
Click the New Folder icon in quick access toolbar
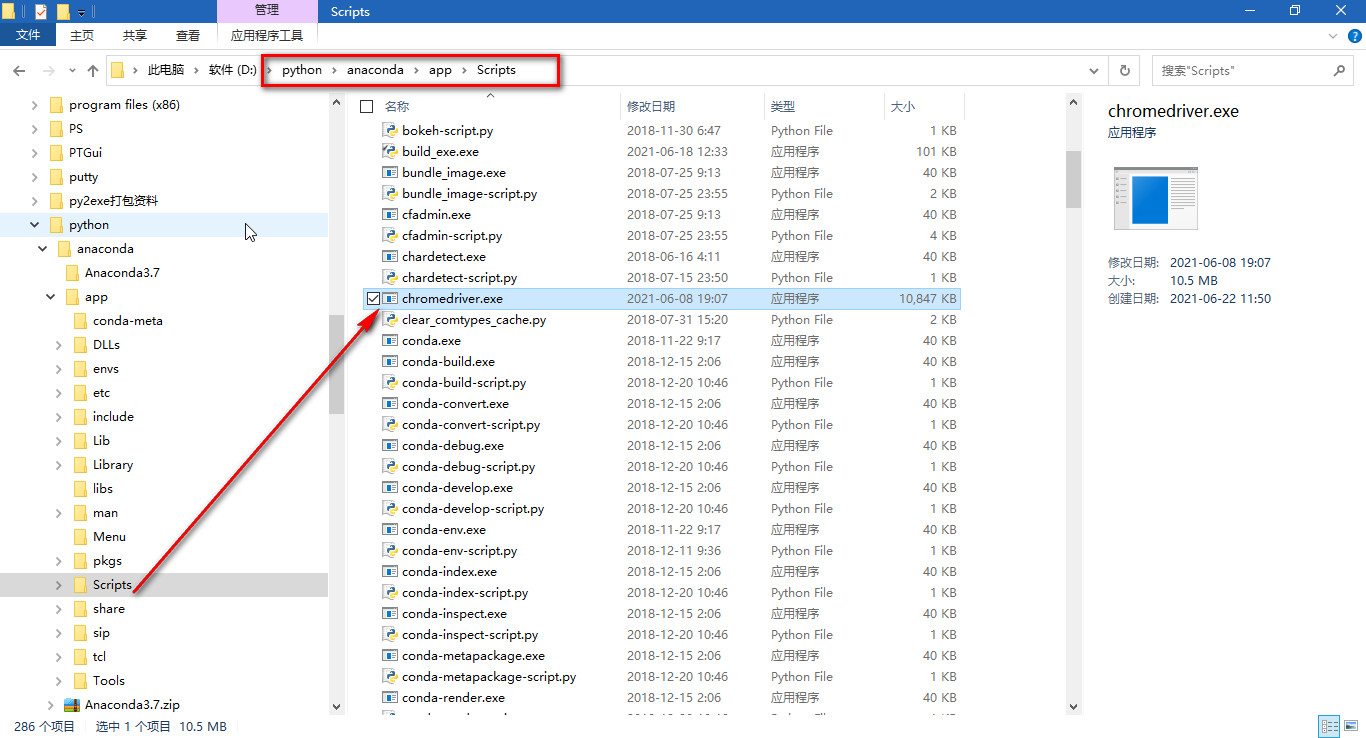tap(63, 11)
